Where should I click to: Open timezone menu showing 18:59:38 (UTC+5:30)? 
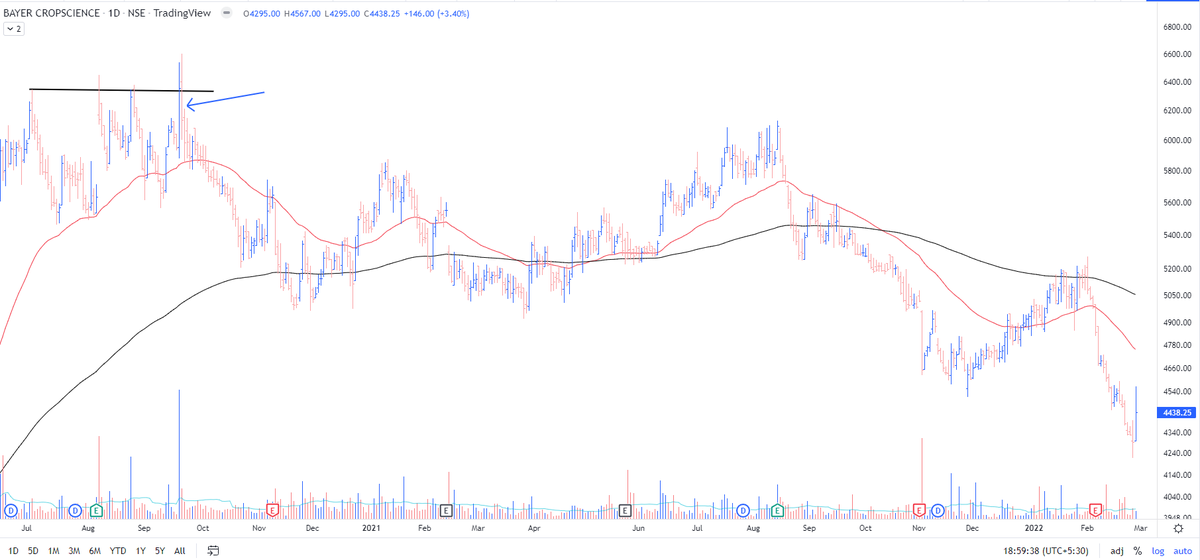point(1048,550)
